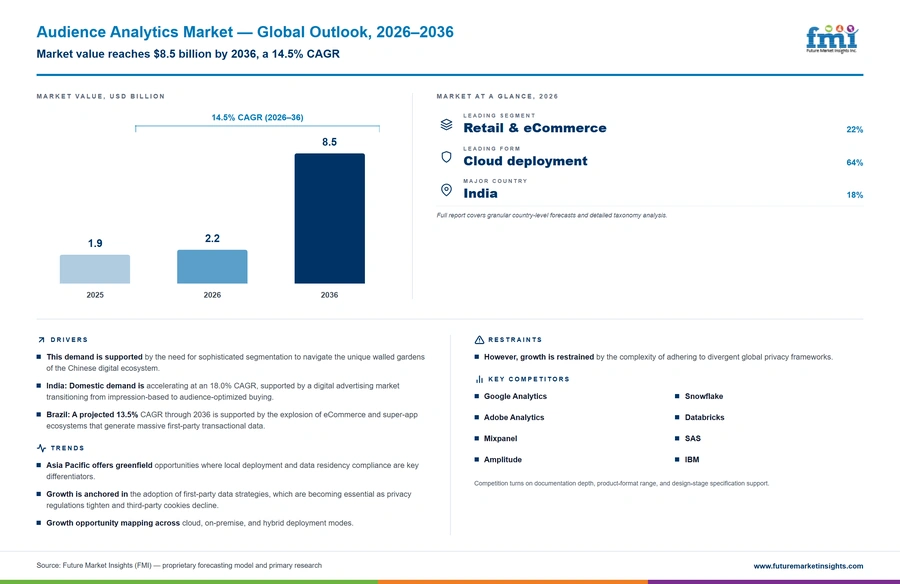Image resolution: width=900 pixels, height=584 pixels.
Task: Click the 8.5 value above the 2036 bar
Action: (x=329, y=142)
